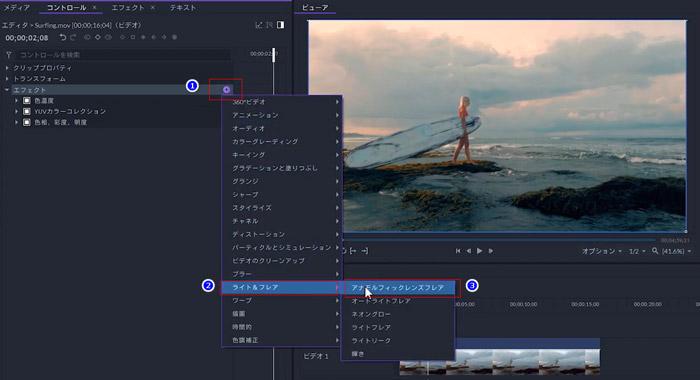The image size is (700, 380).
Task: Select the ライト&フレア menu entry
Action: coord(282,288)
